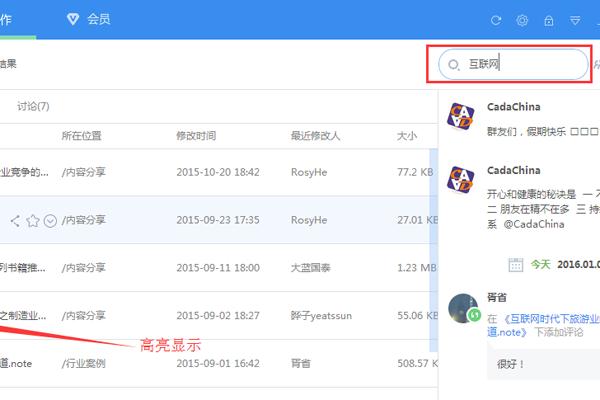Click the file list vertical scrollbar
600x400 pixels.
434,250
